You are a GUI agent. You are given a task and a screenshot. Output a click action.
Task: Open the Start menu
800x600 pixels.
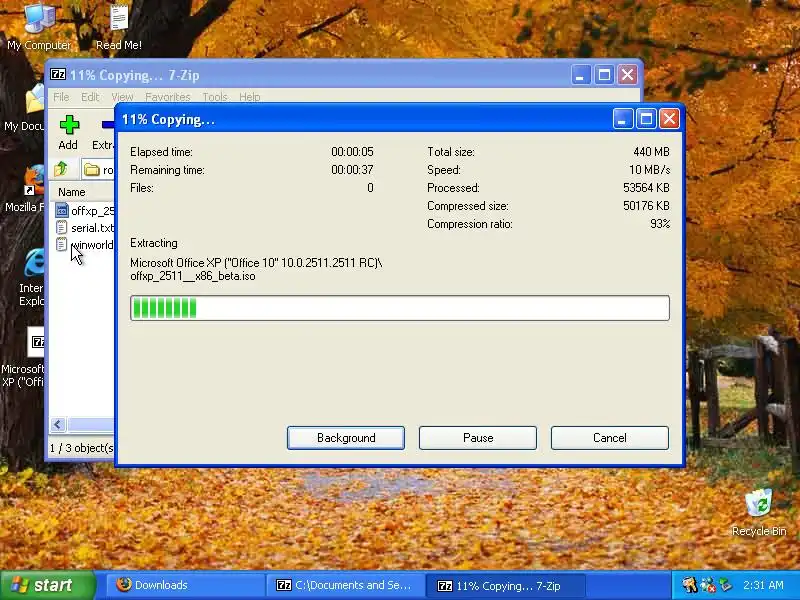pyautogui.click(x=47, y=585)
